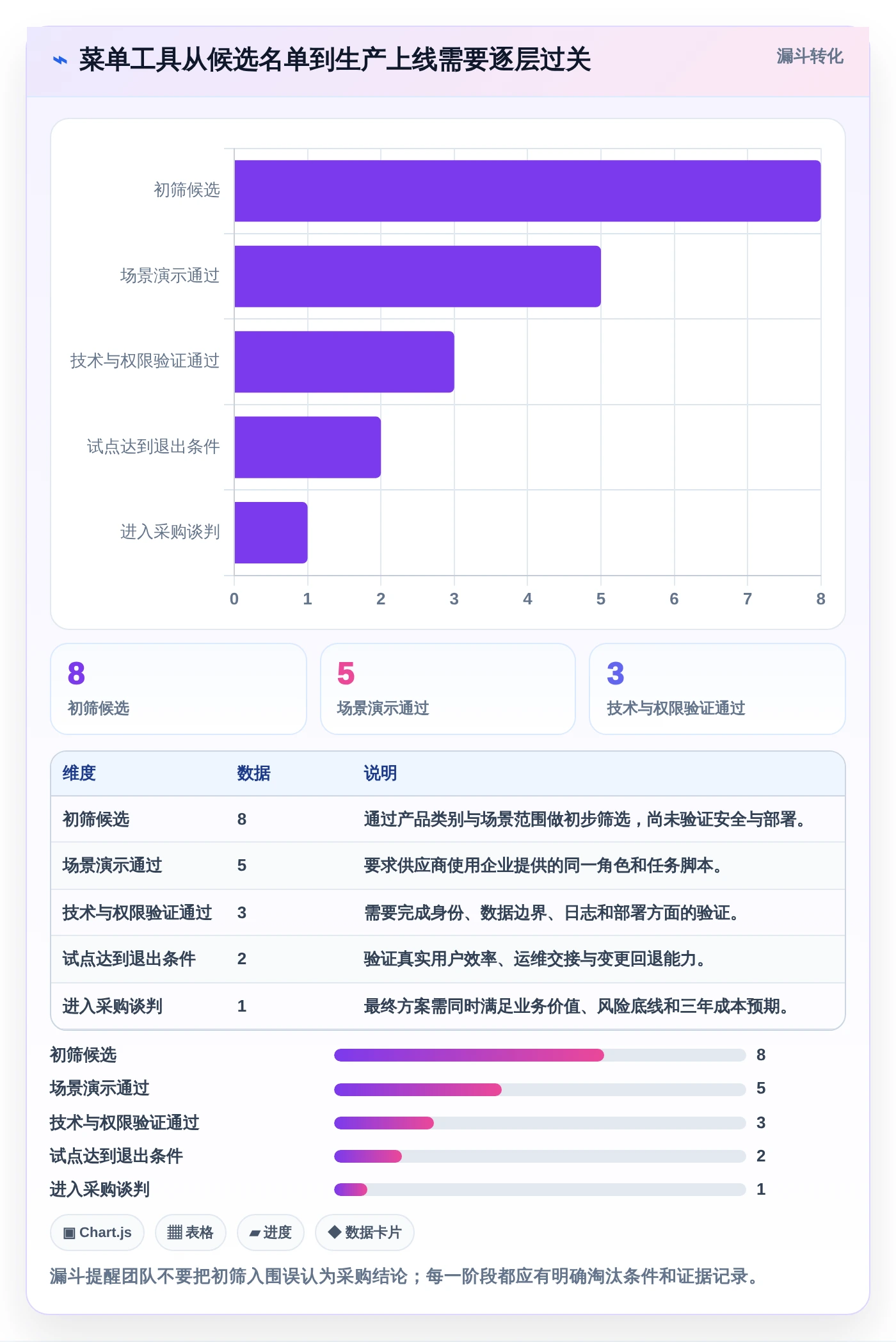Click the blue lightning icon beside the title
This screenshot has width=896, height=1342.
click(x=60, y=60)
